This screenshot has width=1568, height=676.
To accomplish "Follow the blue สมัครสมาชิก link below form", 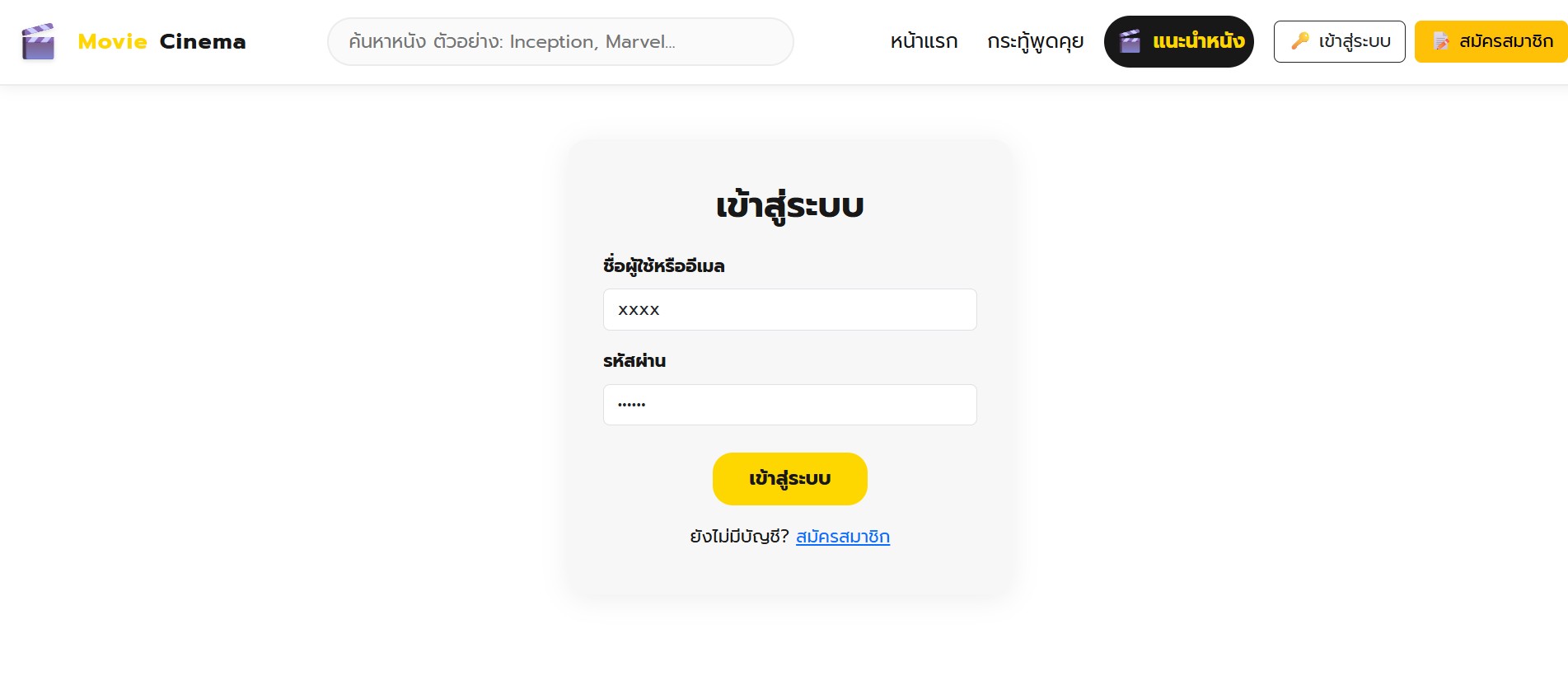I will (843, 537).
